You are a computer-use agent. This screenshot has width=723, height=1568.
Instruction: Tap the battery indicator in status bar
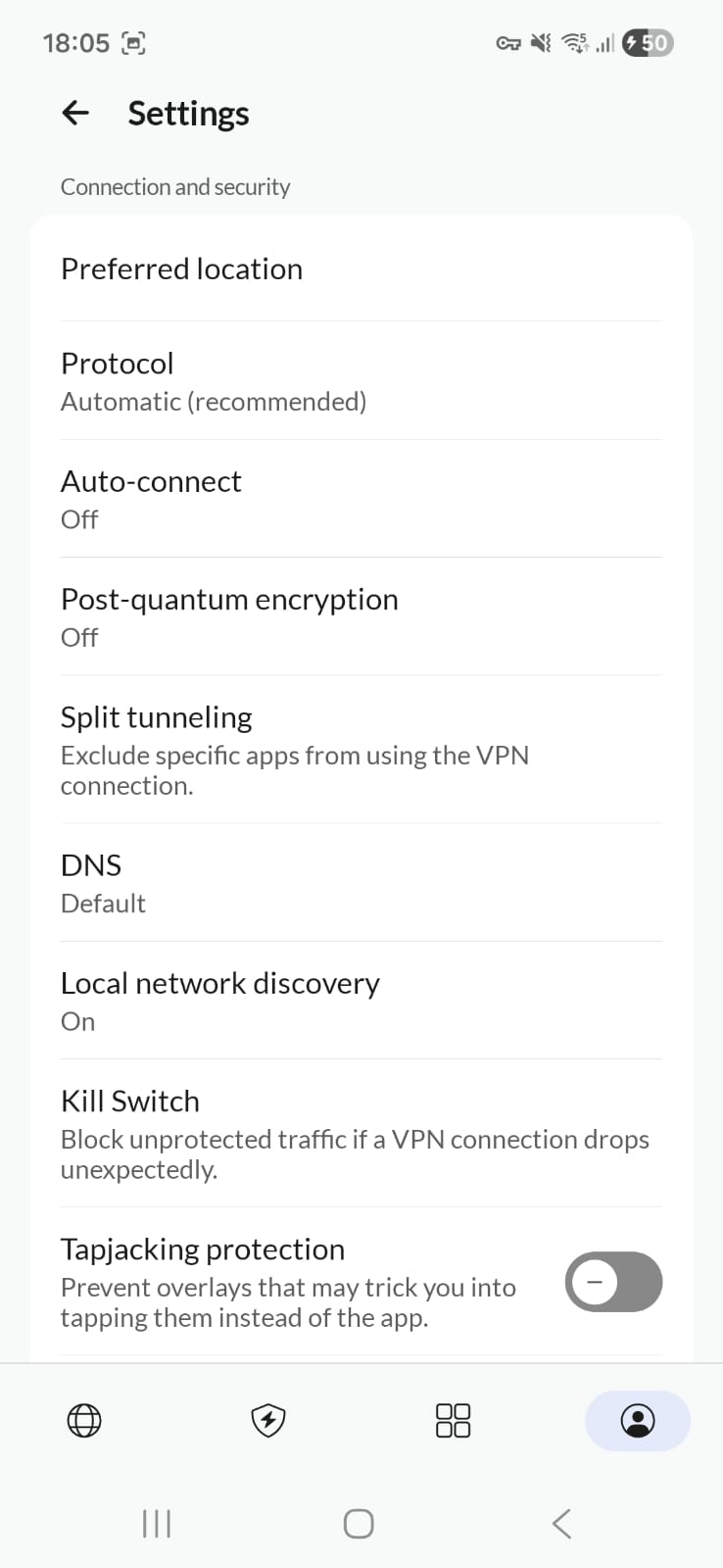coord(648,43)
